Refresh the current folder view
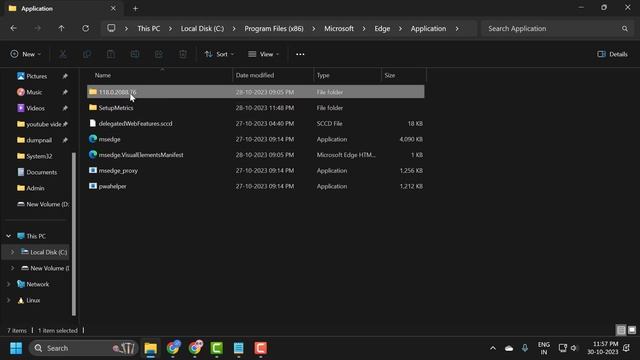This screenshot has height=360, width=640. (85, 29)
